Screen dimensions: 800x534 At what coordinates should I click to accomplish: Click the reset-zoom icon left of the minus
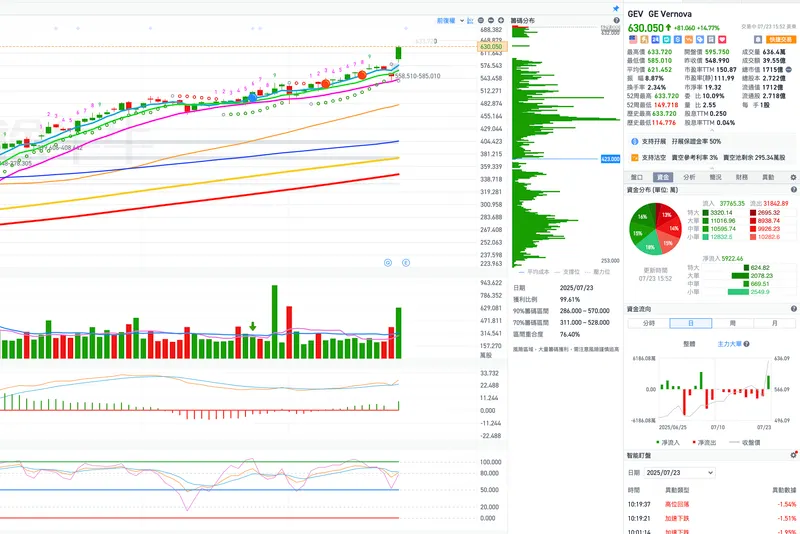(x=481, y=20)
